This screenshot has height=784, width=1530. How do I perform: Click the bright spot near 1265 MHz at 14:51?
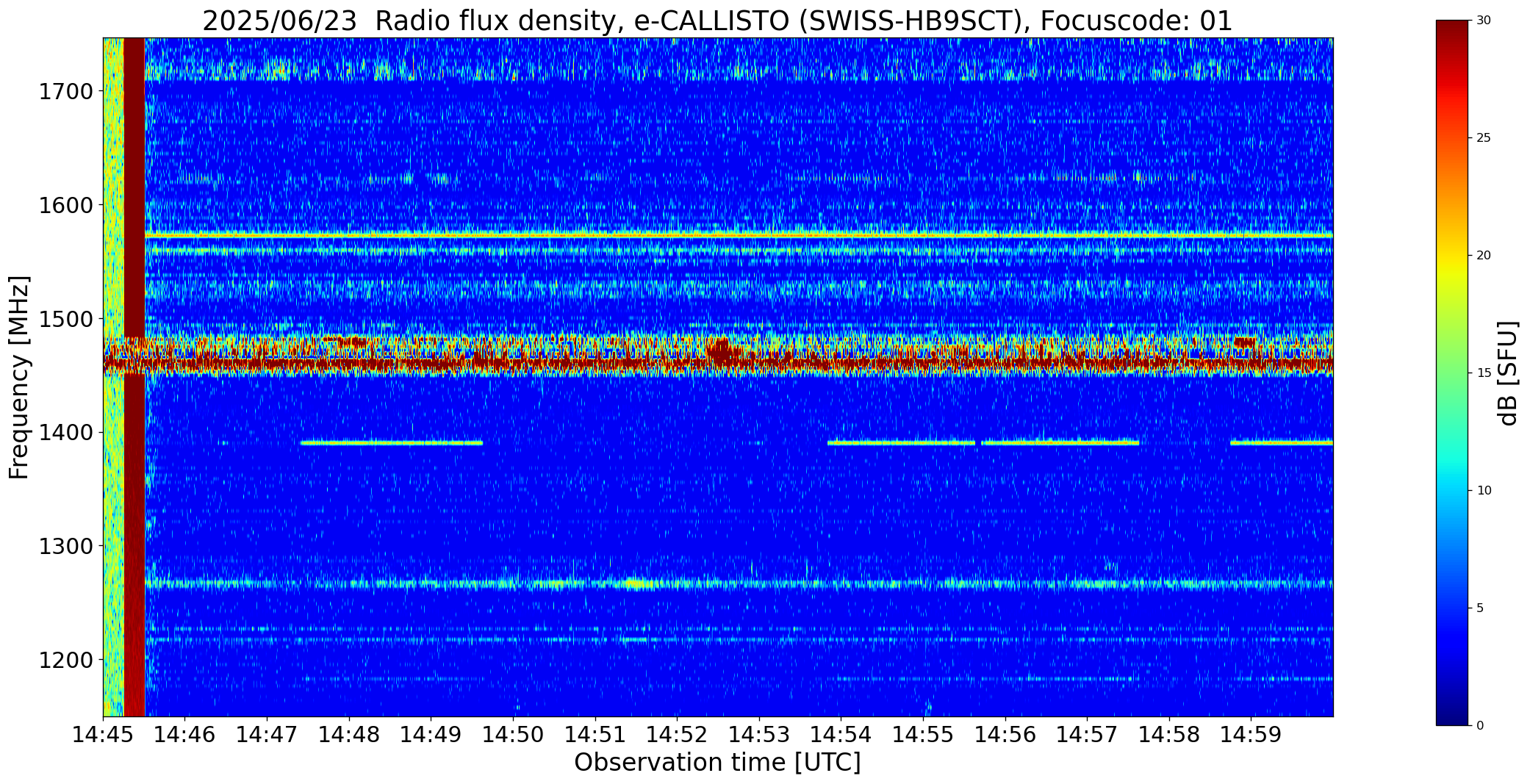pyautogui.click(x=638, y=585)
